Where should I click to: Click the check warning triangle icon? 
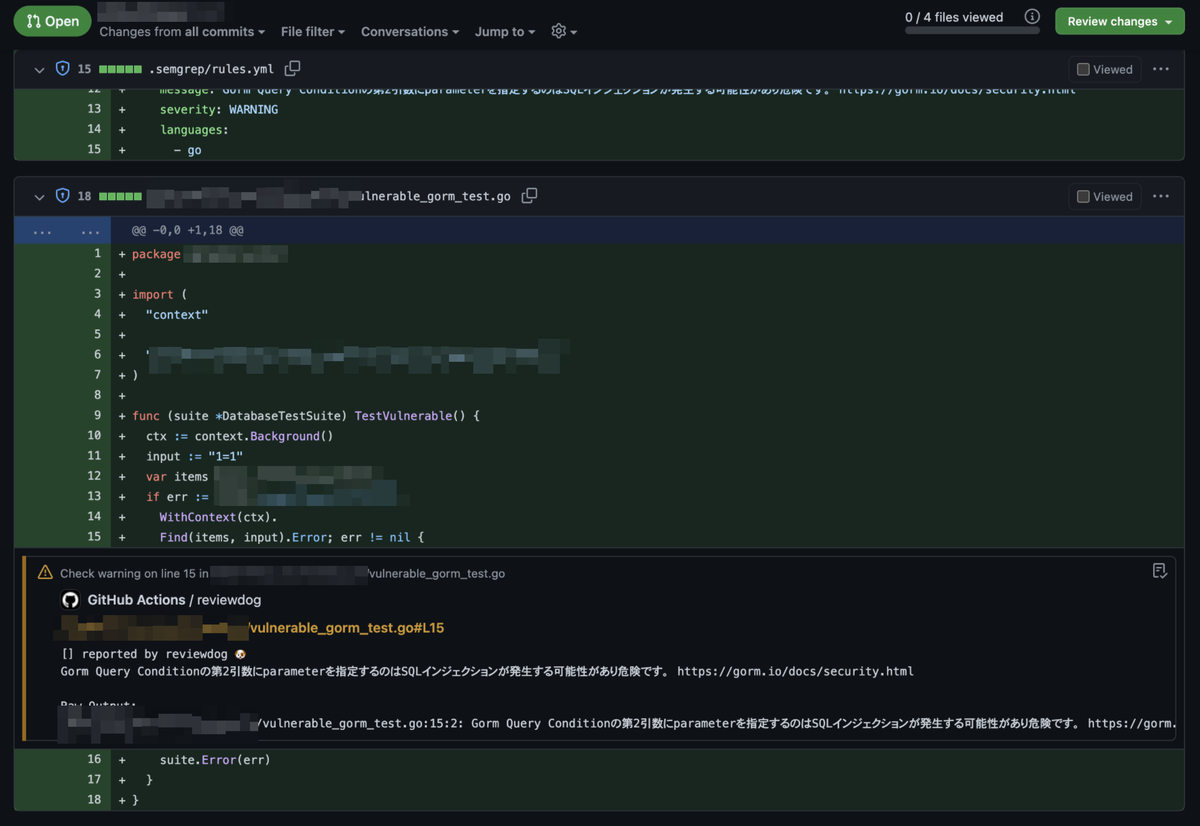45,573
